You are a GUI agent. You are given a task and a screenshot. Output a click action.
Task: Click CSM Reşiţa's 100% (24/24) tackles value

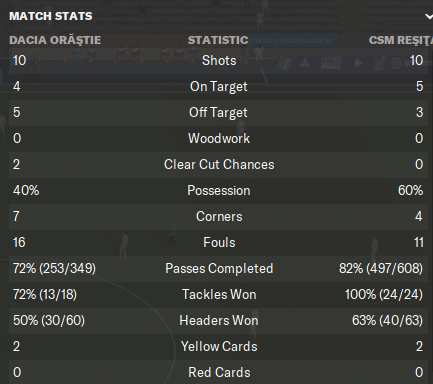coord(384,295)
